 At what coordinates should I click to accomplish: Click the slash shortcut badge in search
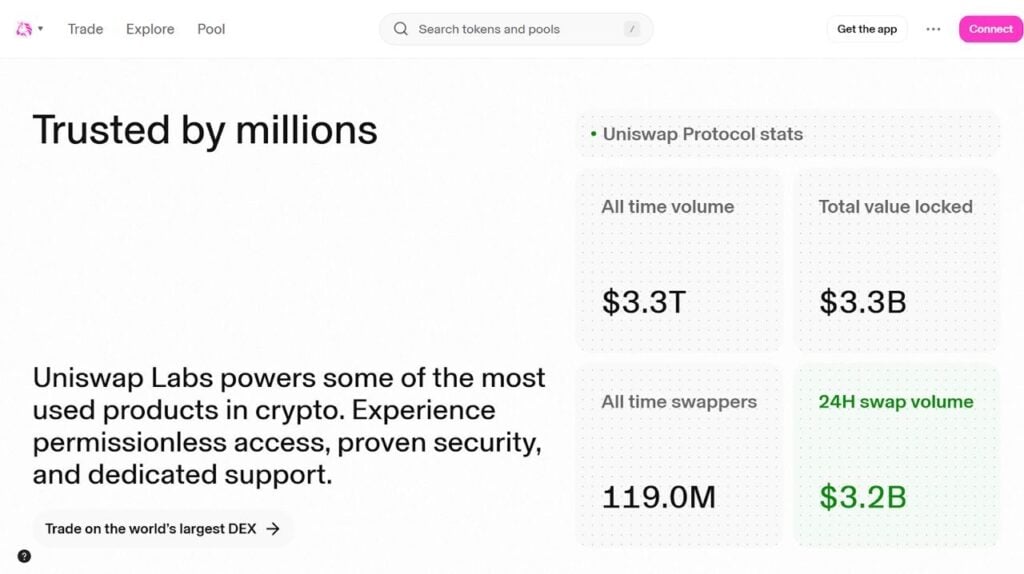631,29
